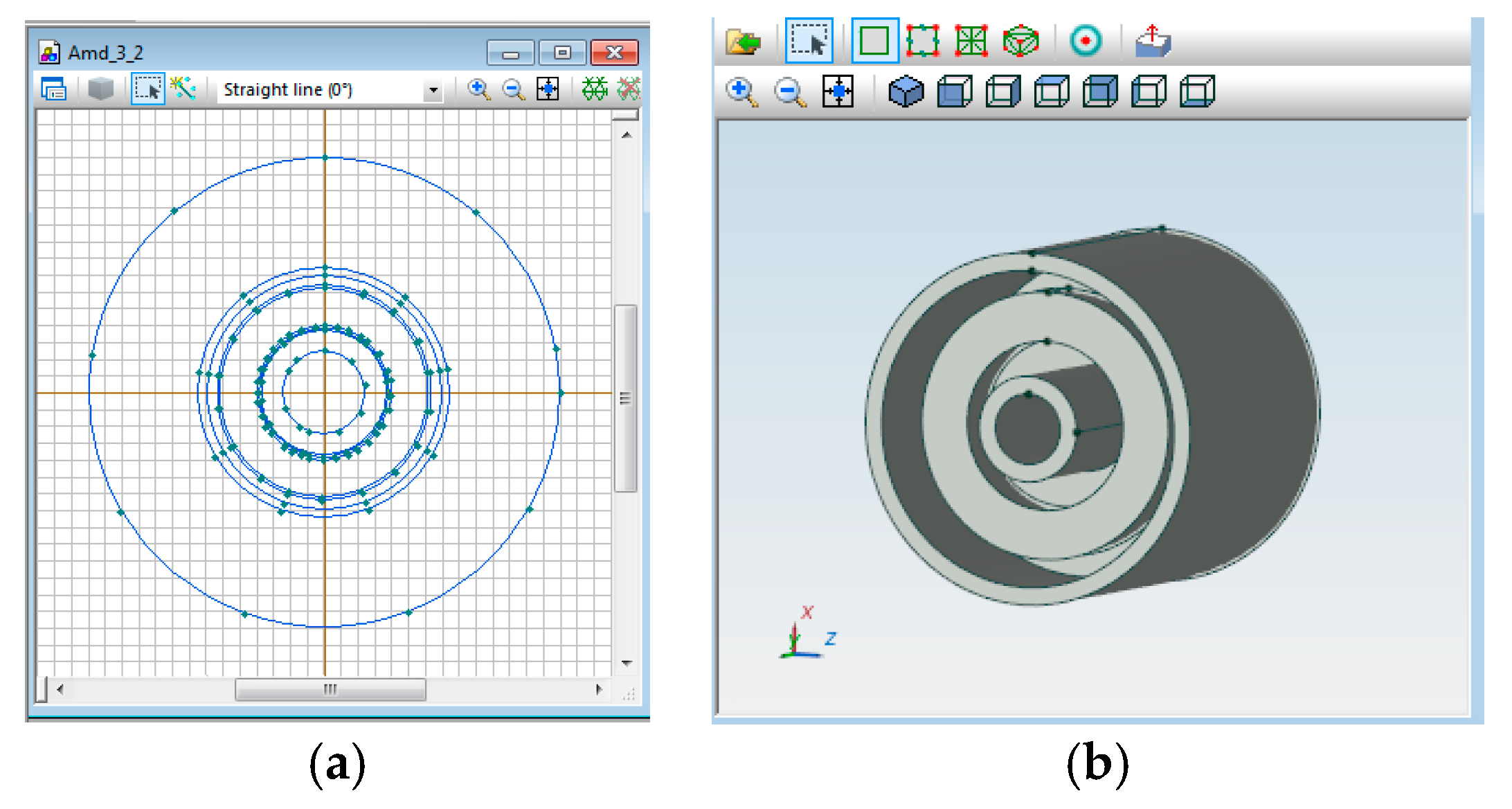
Task: Click the magic wand tool in sketch window
Action: tap(183, 89)
